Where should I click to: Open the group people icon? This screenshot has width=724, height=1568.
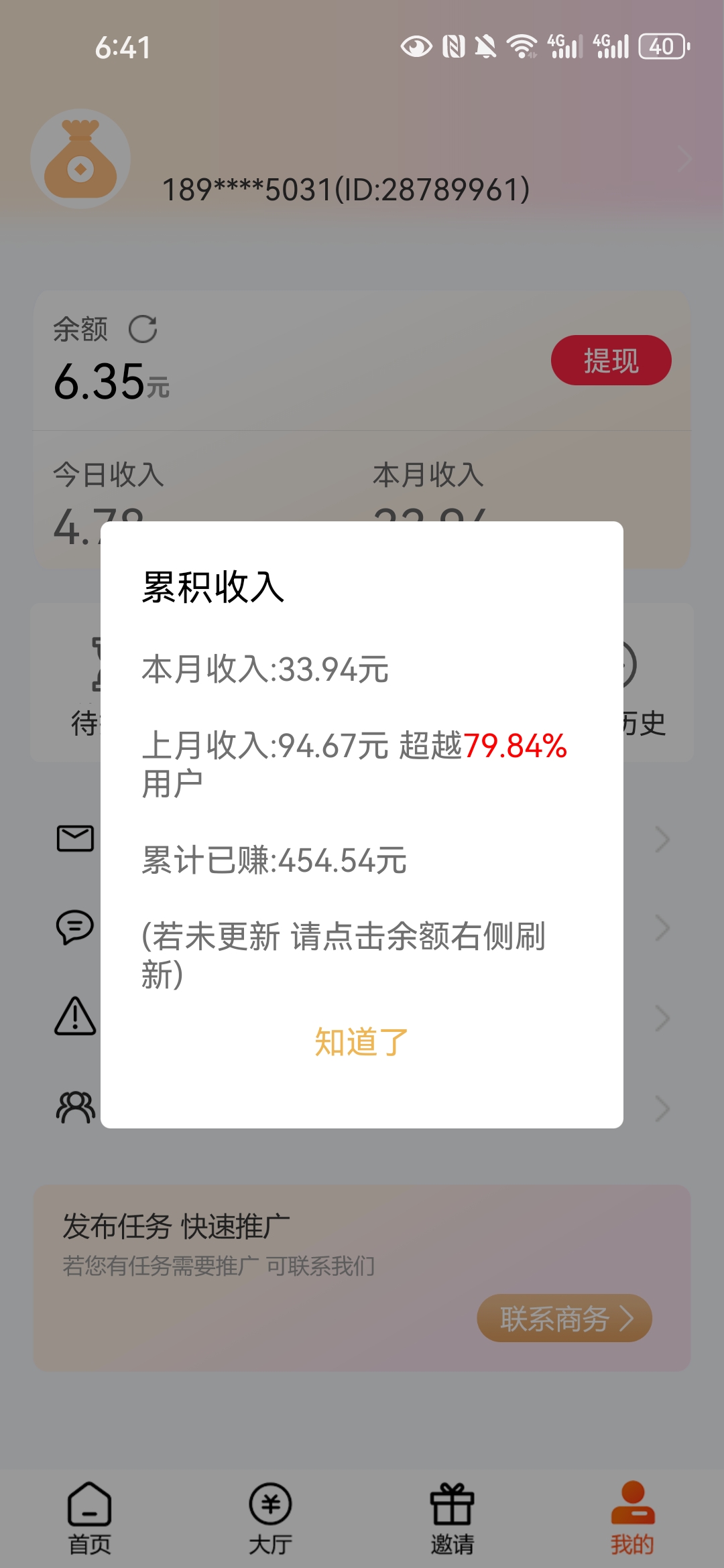(75, 1107)
